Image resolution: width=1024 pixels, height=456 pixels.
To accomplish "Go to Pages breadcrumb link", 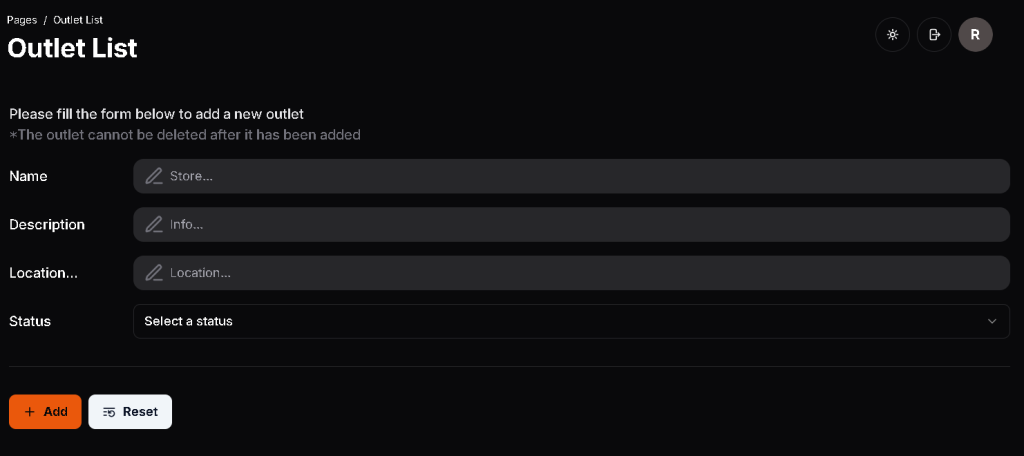I will pos(22,20).
